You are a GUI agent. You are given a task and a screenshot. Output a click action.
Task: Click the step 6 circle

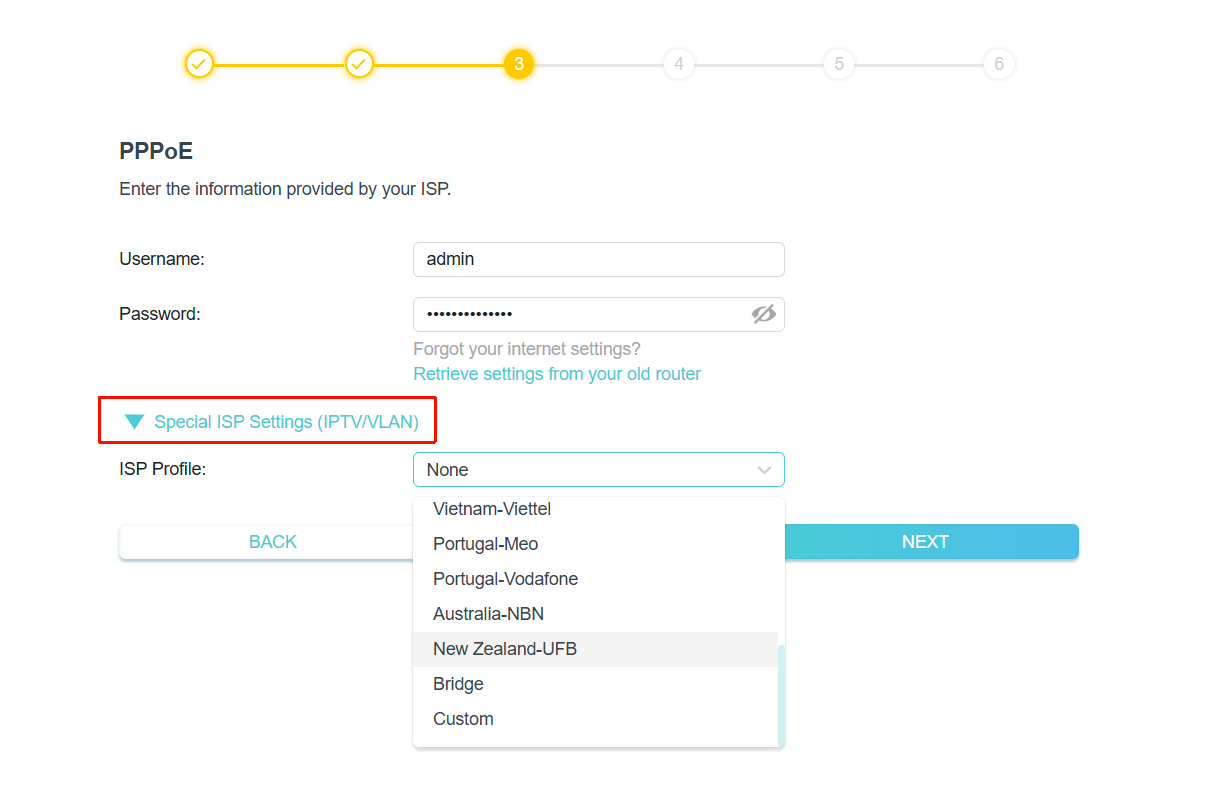[999, 63]
